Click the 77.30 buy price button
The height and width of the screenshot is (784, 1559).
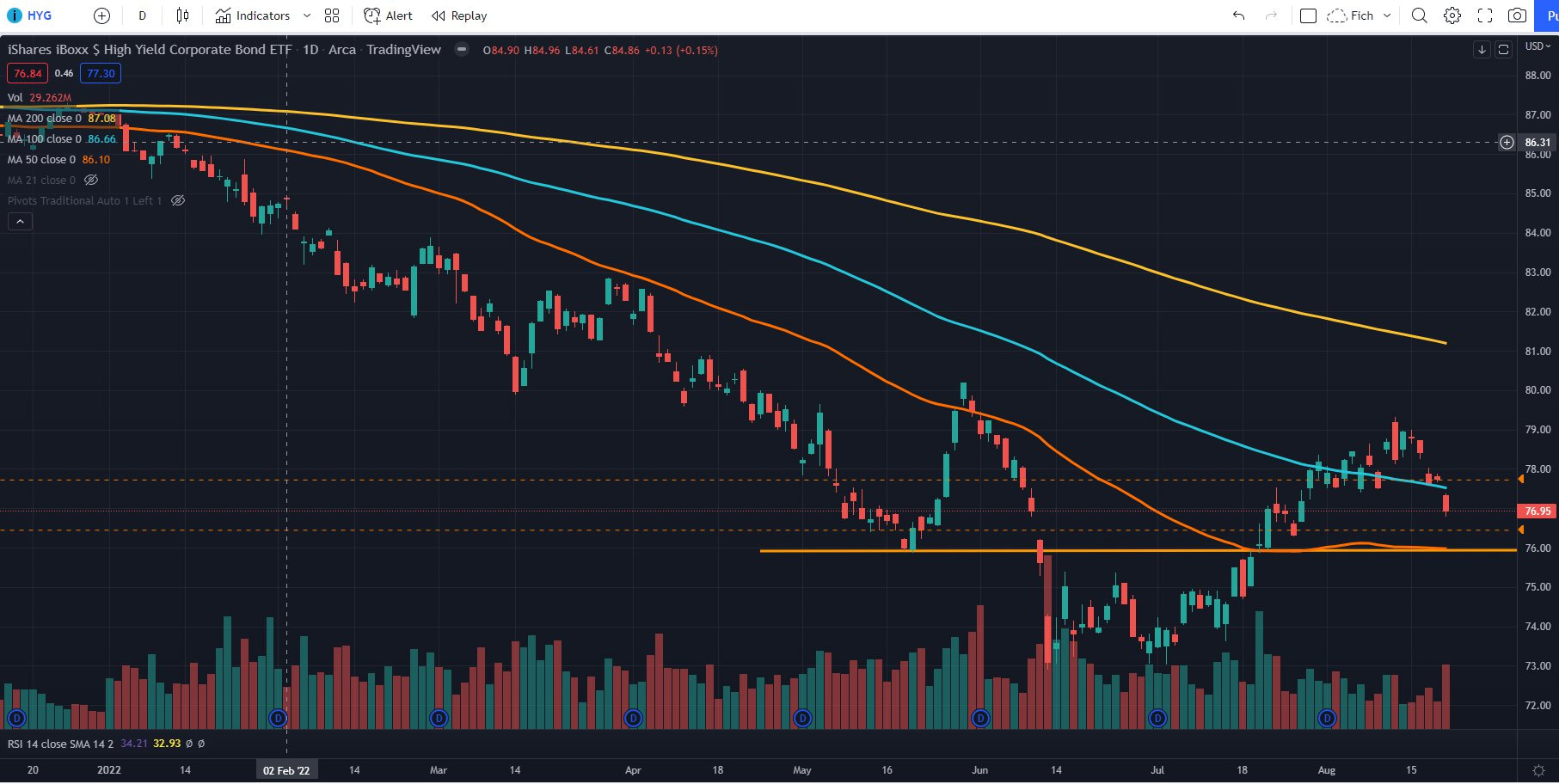pyautogui.click(x=101, y=74)
